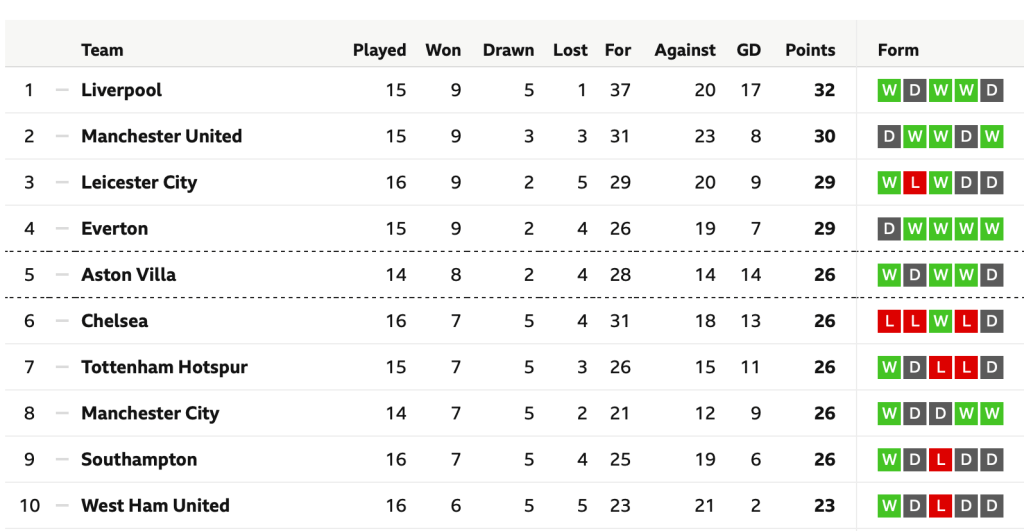Click West Ham United's red L form badge
Viewport: 1024px width, 531px height.
click(940, 506)
